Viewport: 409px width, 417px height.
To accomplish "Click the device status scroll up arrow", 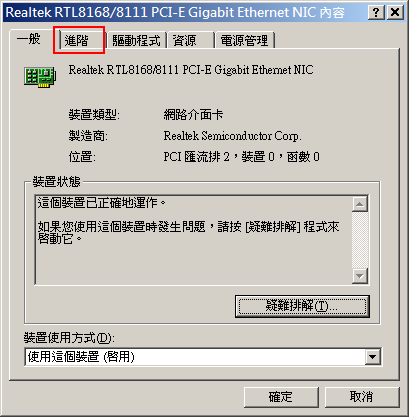I will (x=360, y=204).
